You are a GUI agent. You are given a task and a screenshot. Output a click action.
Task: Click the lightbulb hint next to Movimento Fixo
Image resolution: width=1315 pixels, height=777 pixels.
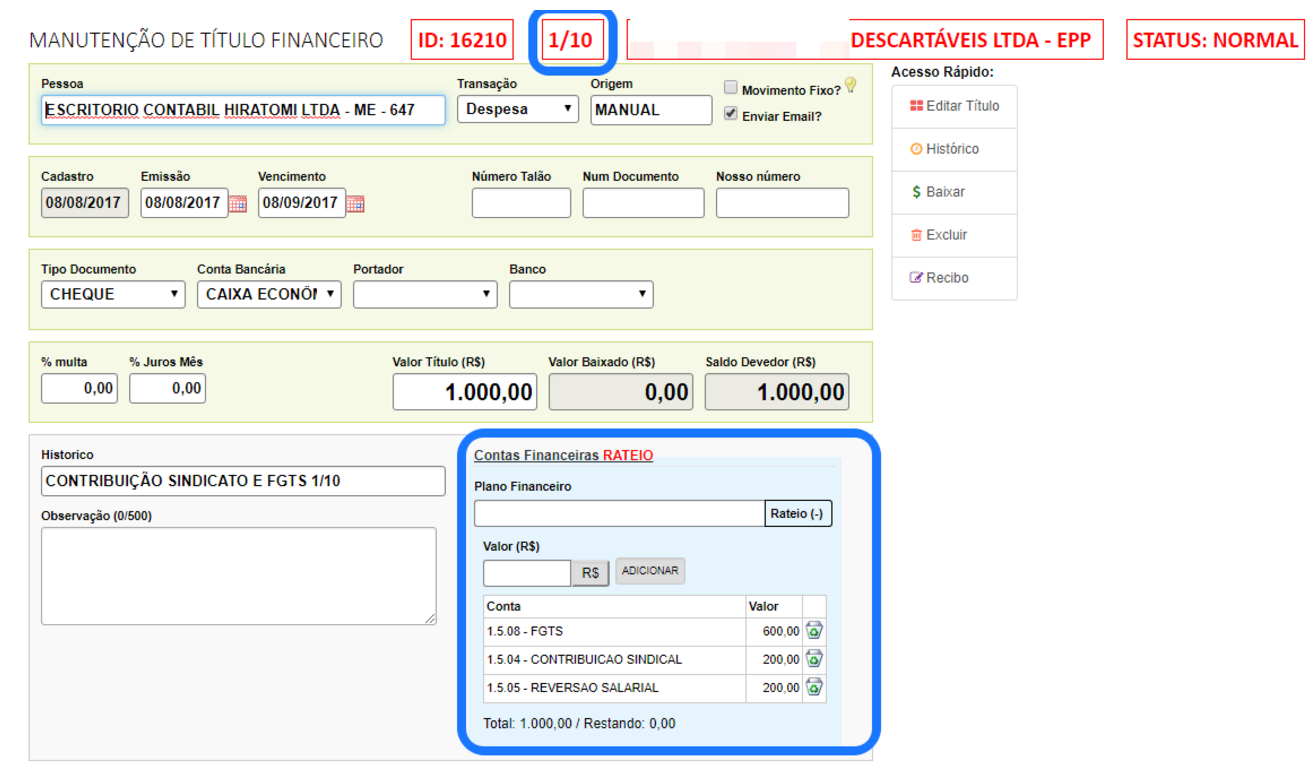(851, 85)
